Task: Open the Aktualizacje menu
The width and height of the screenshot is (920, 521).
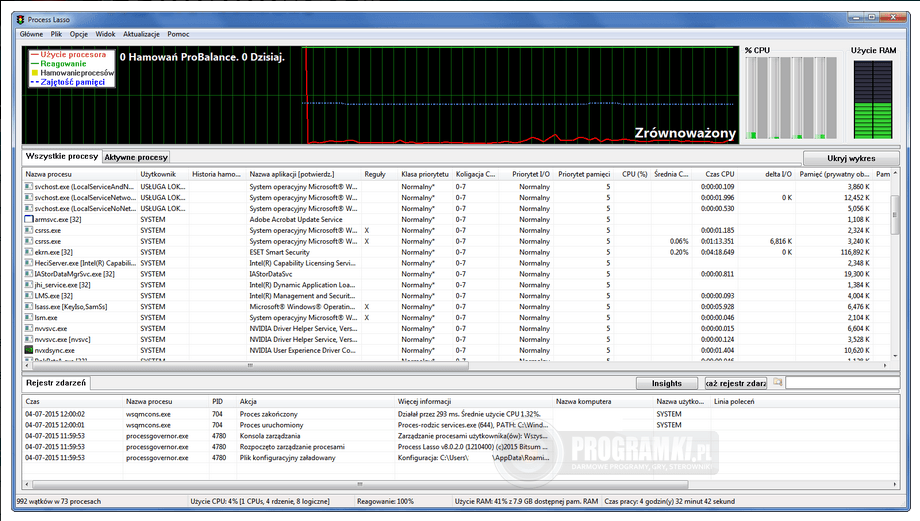Action: pos(141,34)
